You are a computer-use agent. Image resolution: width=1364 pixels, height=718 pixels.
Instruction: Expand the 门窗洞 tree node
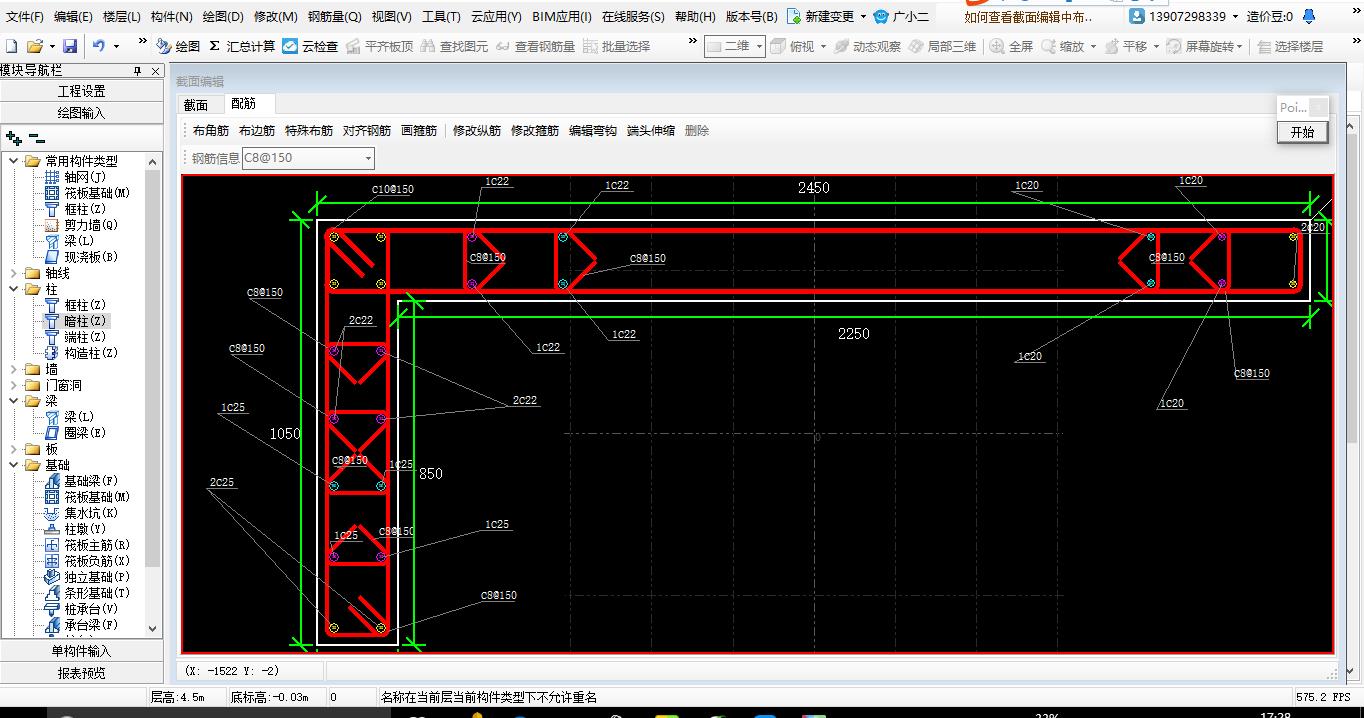(x=13, y=385)
